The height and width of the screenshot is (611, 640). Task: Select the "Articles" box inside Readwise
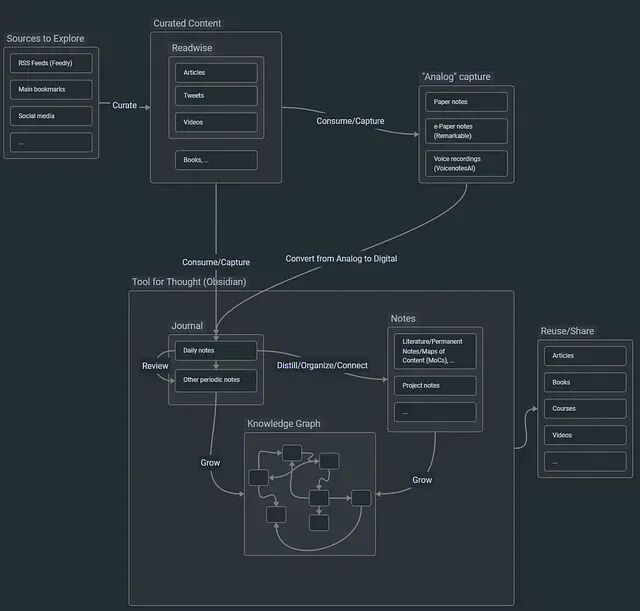[x=216, y=73]
